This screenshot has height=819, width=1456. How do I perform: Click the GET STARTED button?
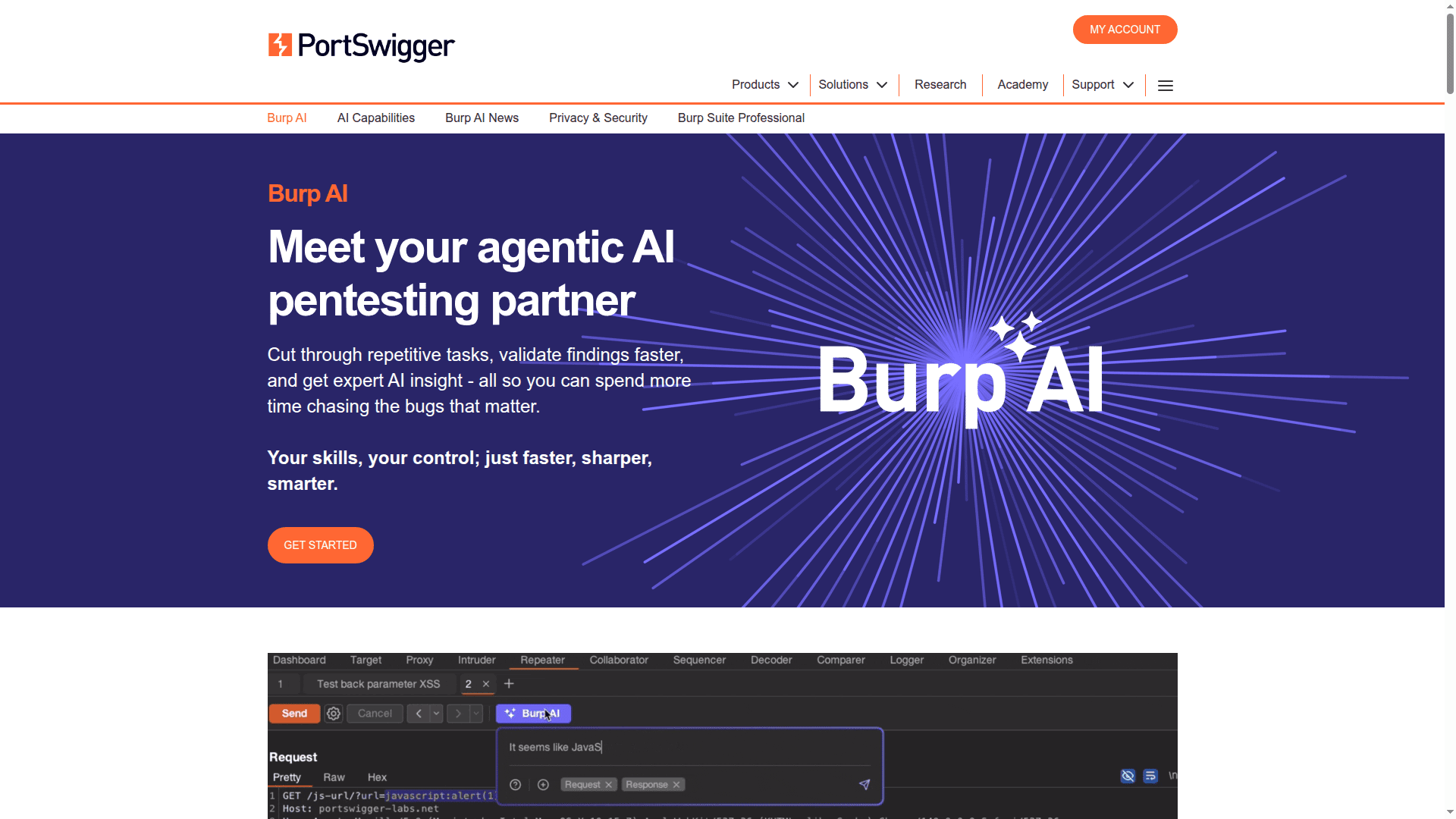click(320, 545)
